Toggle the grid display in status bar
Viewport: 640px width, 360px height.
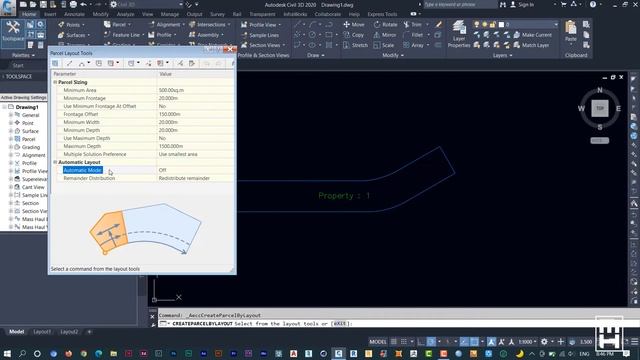click(394, 342)
